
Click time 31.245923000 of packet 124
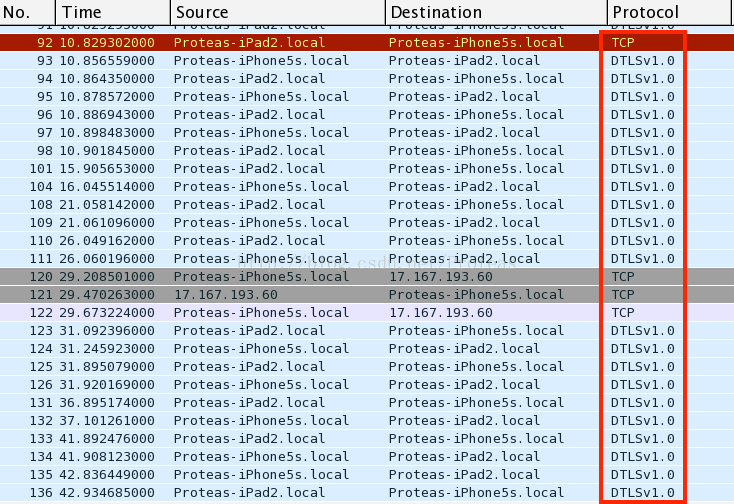[x=107, y=349]
